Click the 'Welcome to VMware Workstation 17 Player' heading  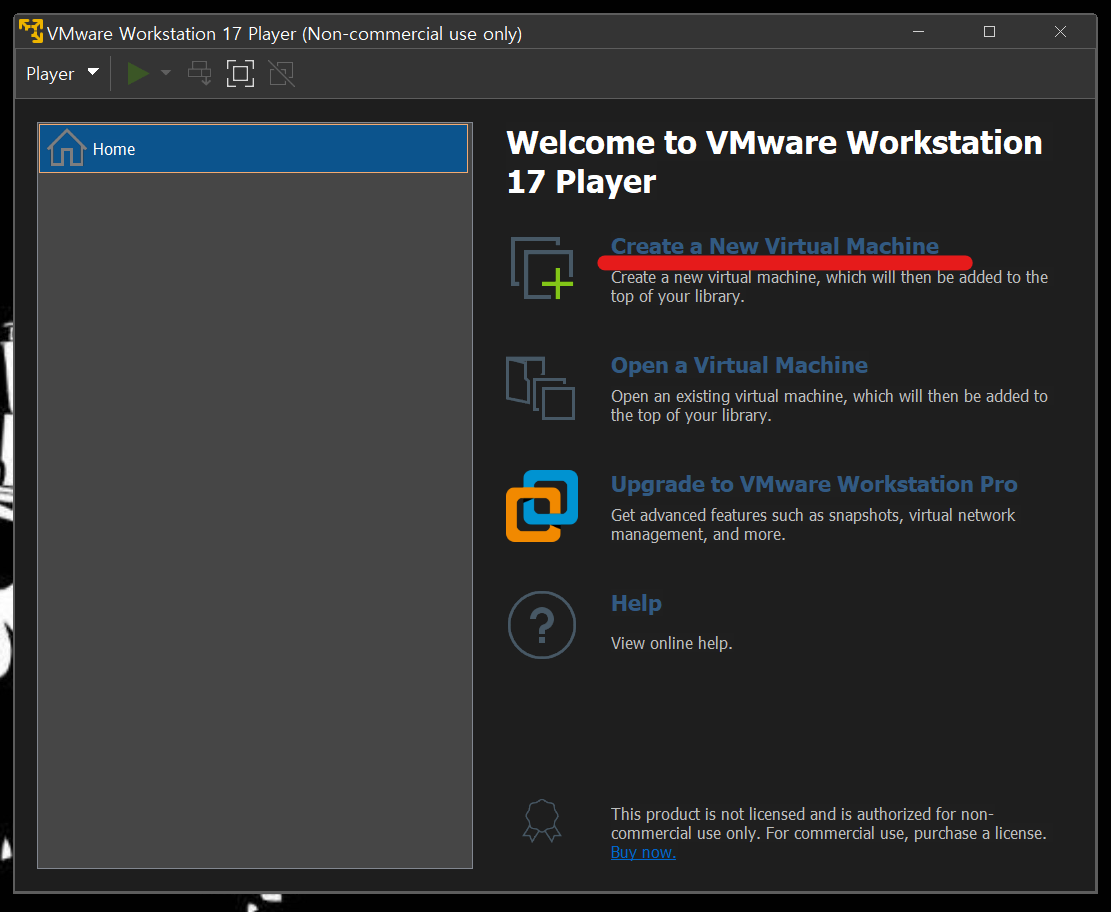(x=774, y=162)
